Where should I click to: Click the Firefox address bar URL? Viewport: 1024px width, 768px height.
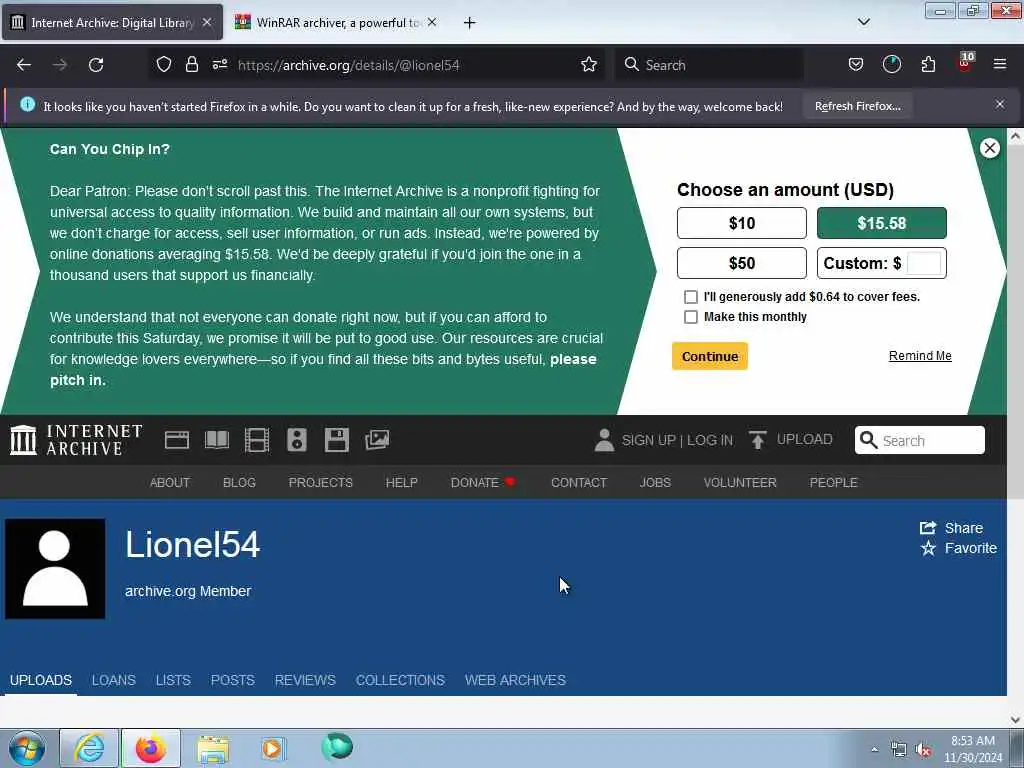click(x=349, y=65)
